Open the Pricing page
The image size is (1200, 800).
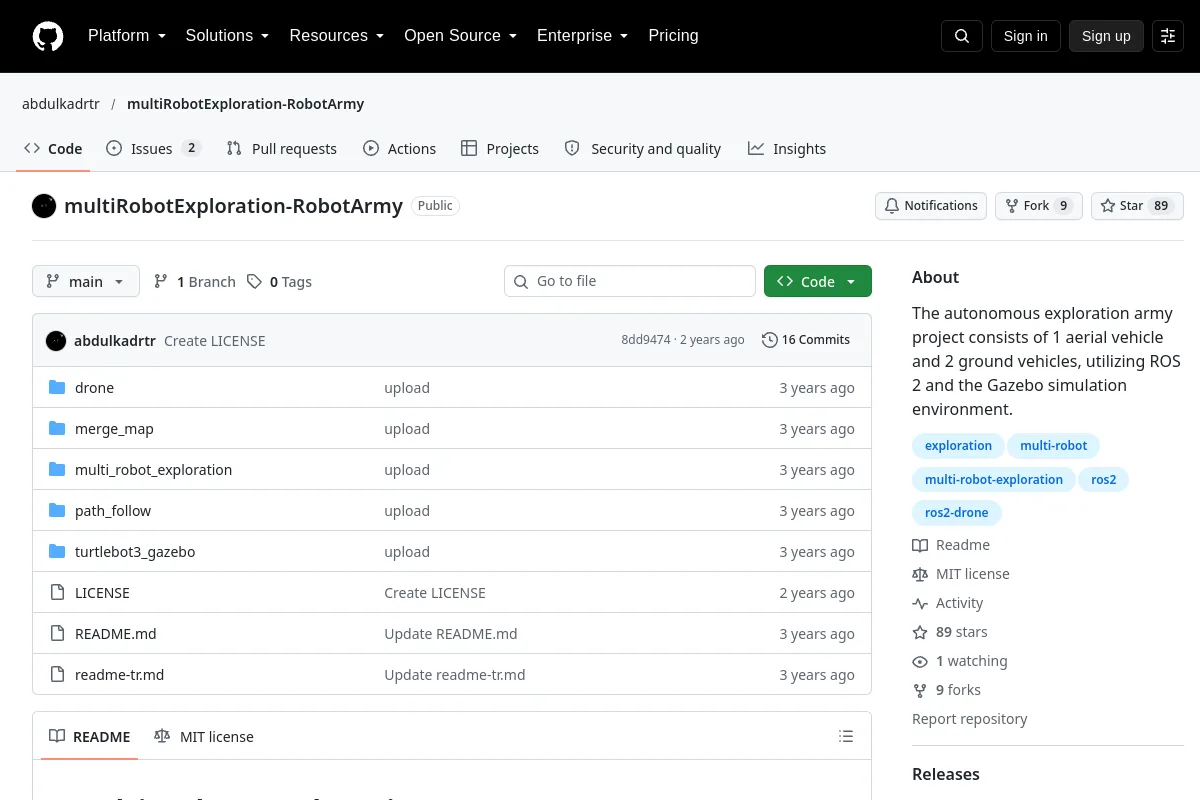click(x=673, y=36)
